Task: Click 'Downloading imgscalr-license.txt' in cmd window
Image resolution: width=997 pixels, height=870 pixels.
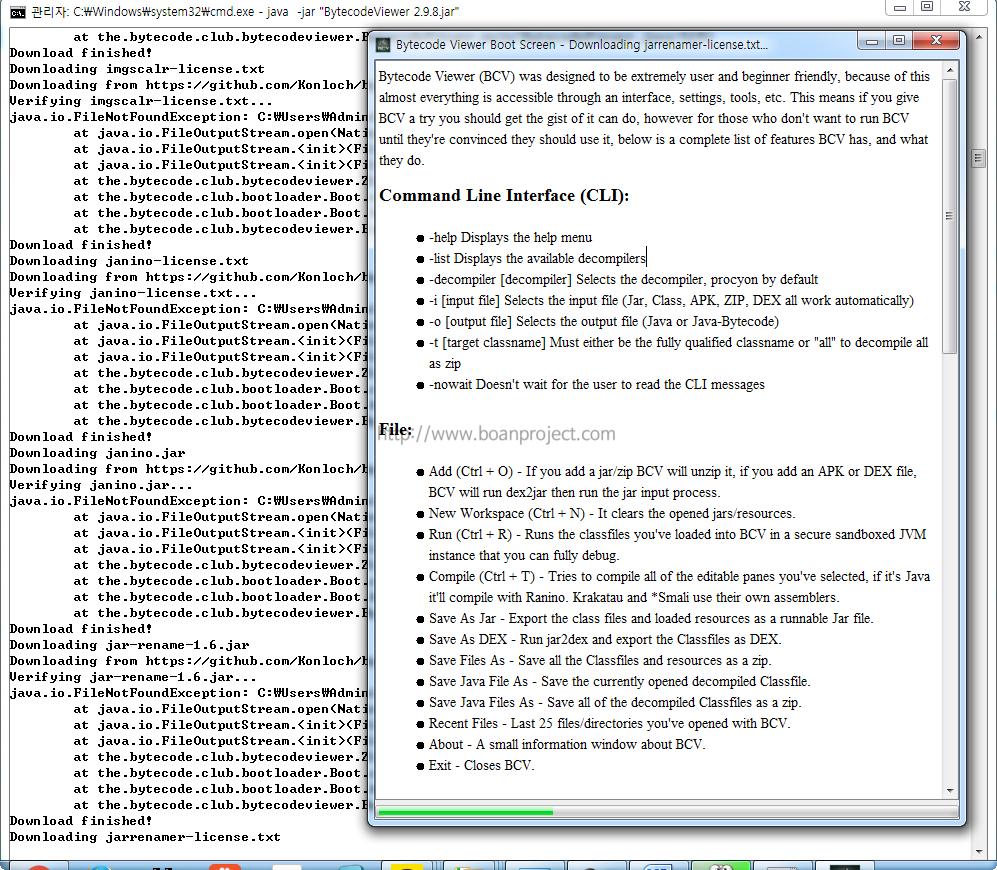Action: tap(137, 69)
